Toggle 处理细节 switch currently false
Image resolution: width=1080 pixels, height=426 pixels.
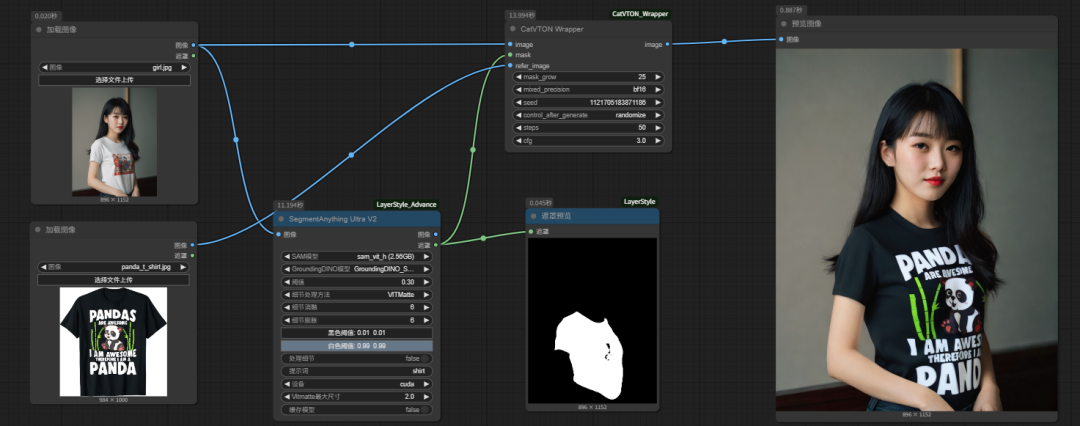click(357, 358)
